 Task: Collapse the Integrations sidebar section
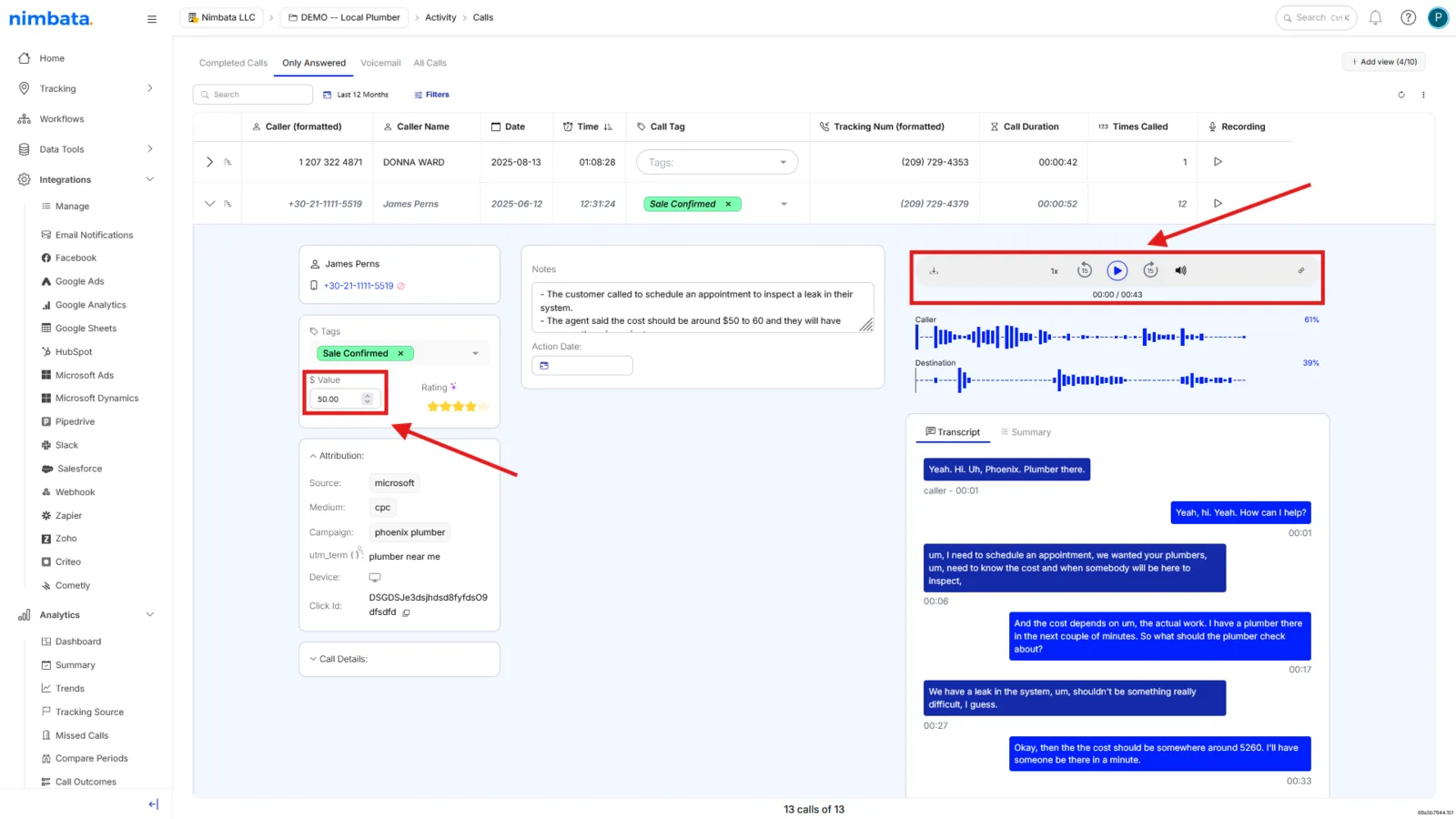(x=86, y=179)
